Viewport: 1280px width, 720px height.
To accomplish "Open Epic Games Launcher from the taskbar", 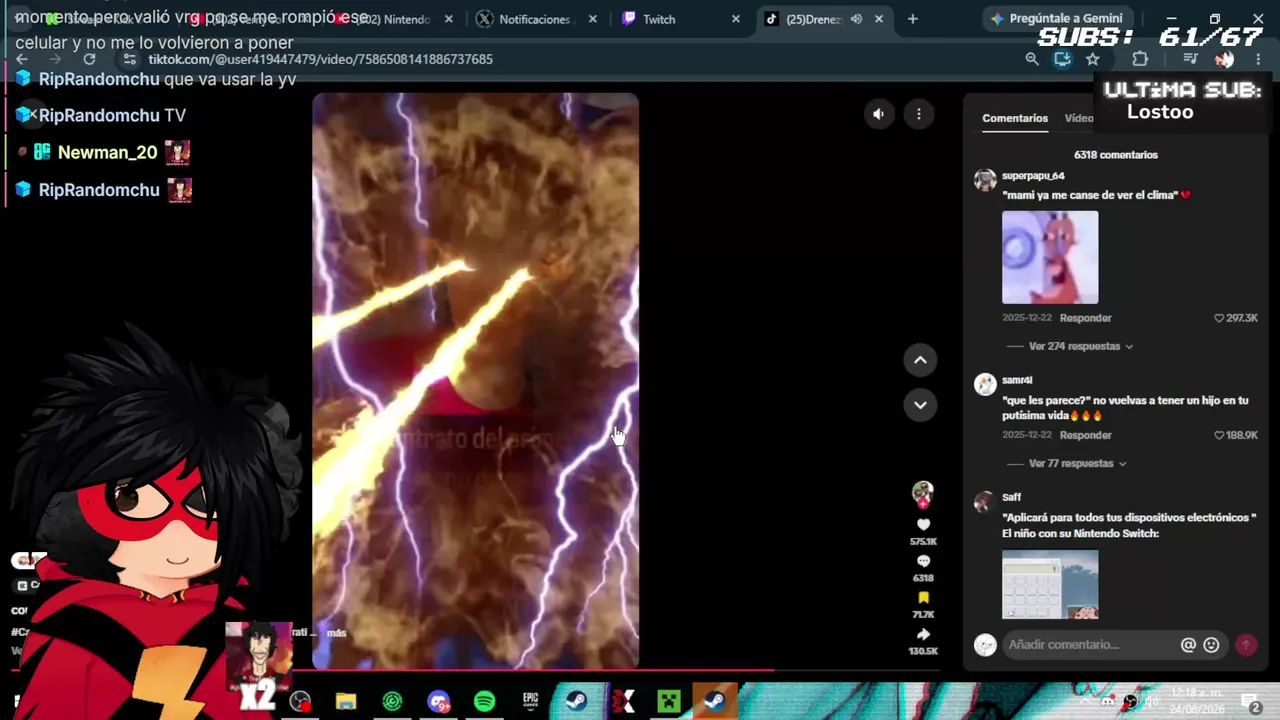I will 530,701.
